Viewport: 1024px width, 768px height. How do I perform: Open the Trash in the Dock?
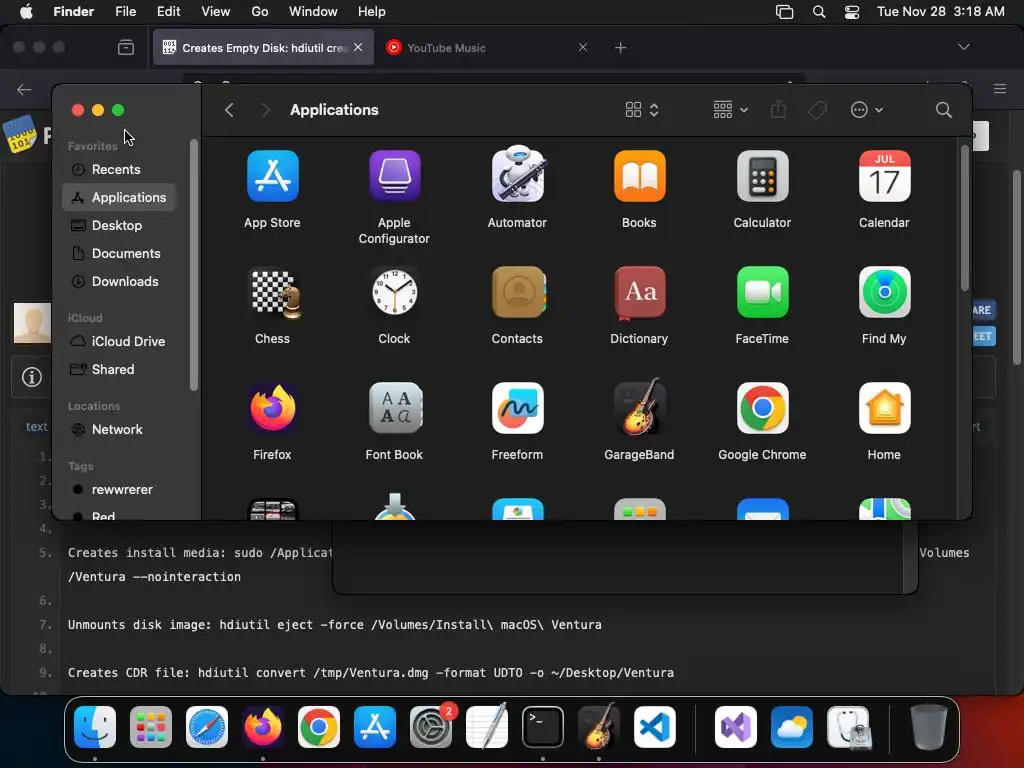(929, 727)
